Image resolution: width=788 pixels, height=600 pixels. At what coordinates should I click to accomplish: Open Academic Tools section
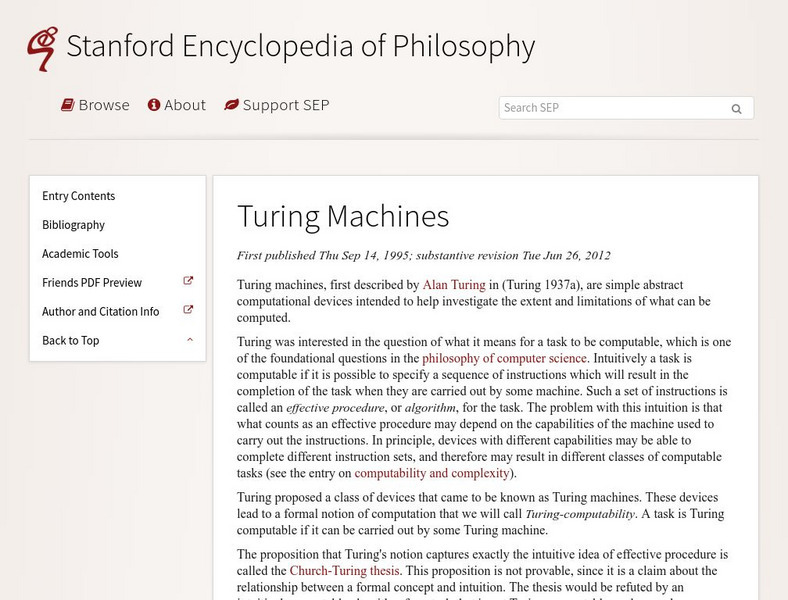(80, 254)
